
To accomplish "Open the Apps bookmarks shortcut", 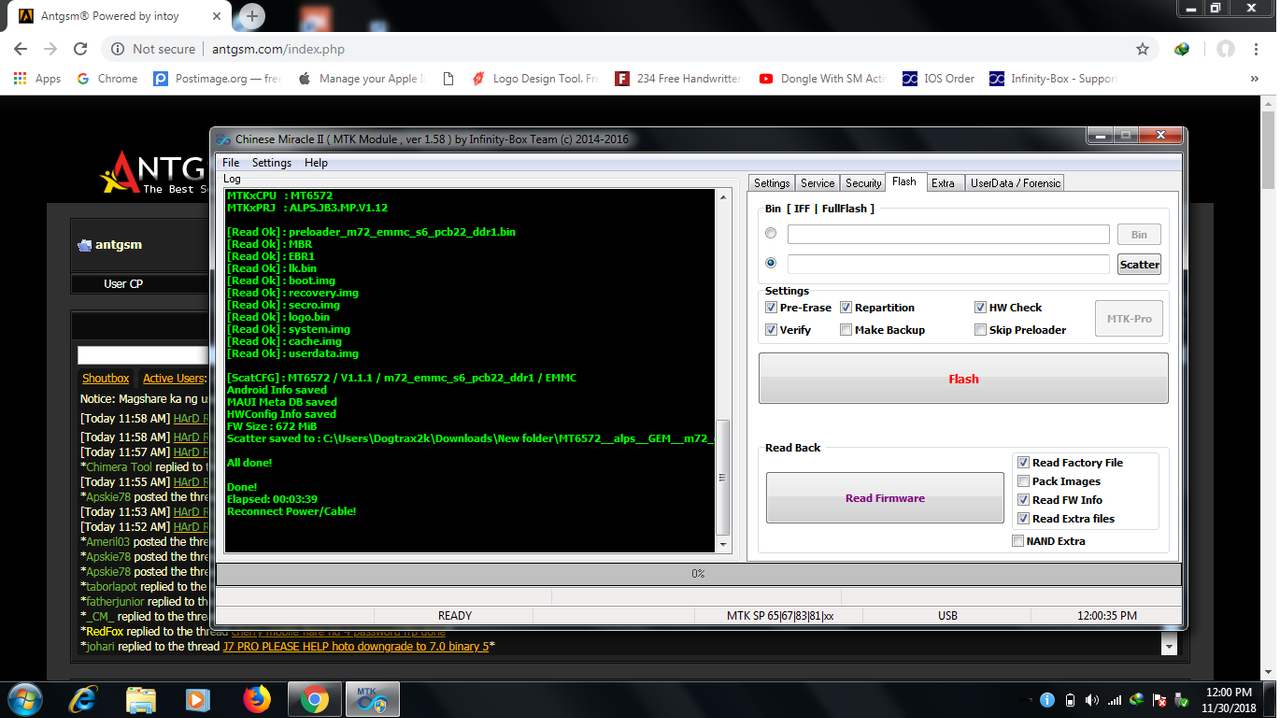I will (37, 78).
